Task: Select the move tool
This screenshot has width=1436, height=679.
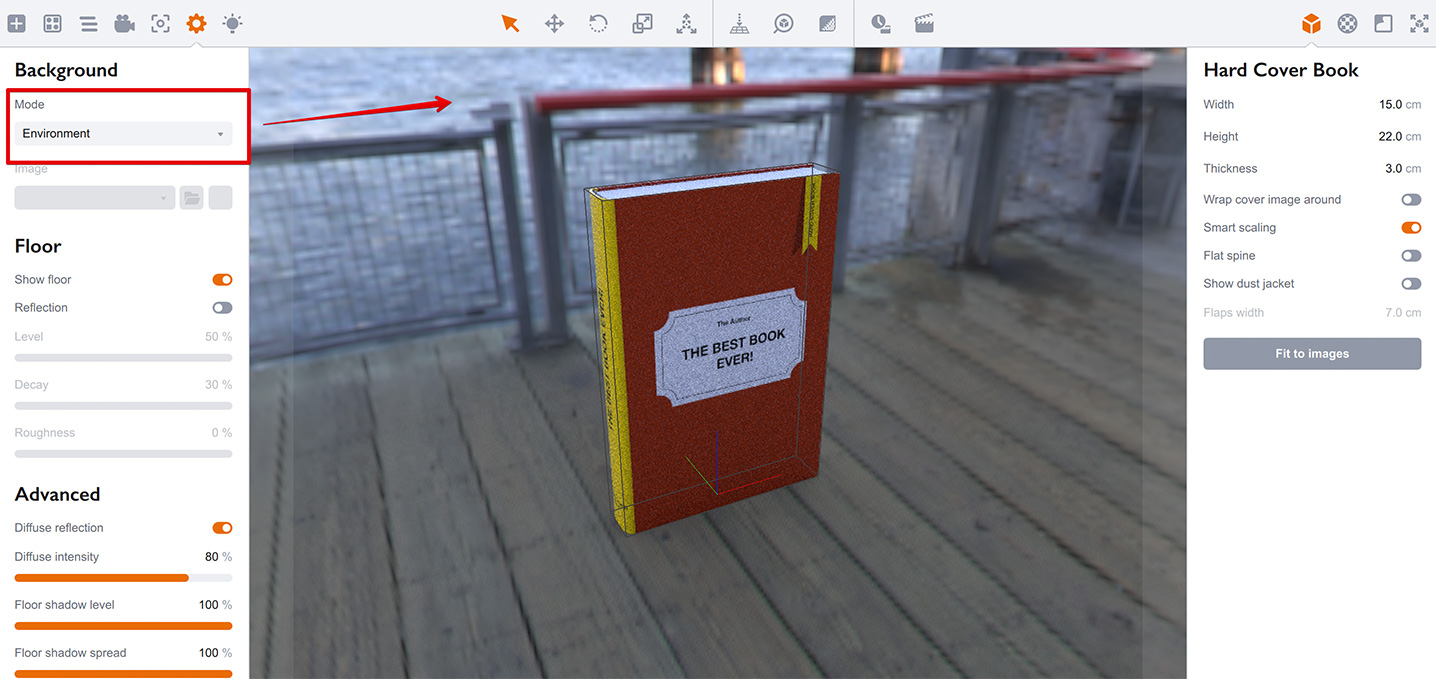Action: click(554, 23)
